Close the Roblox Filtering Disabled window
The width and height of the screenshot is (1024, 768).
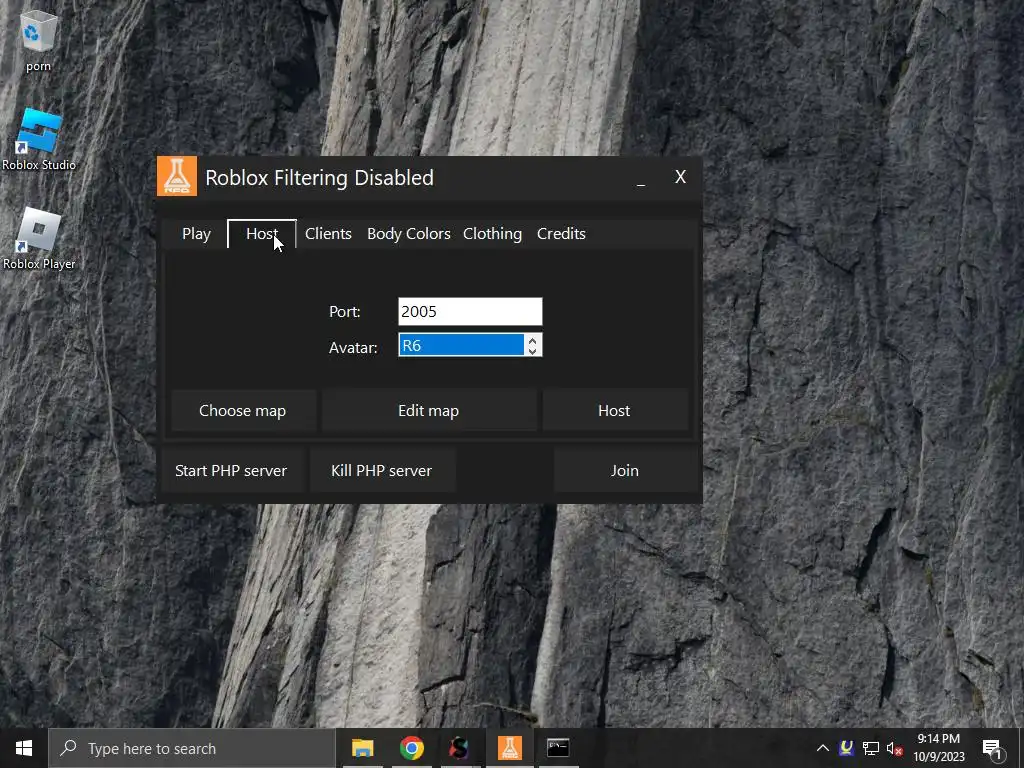tap(680, 177)
